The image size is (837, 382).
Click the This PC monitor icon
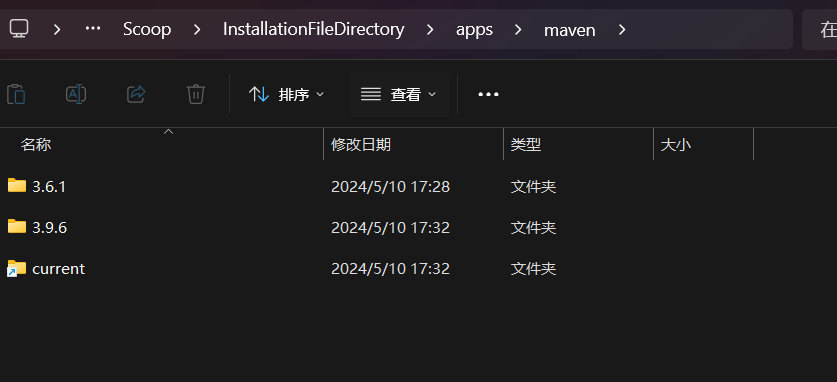(x=19, y=28)
